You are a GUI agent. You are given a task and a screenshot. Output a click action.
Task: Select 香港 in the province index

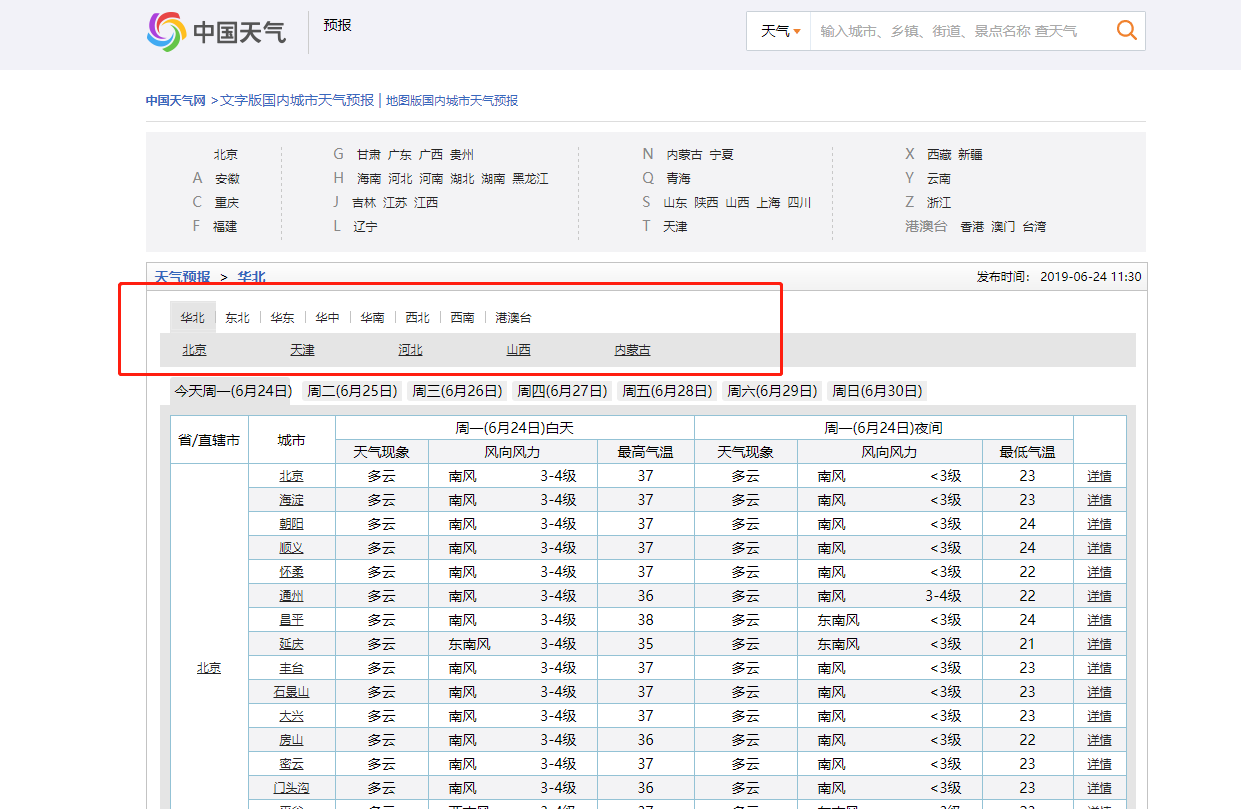[x=972, y=227]
